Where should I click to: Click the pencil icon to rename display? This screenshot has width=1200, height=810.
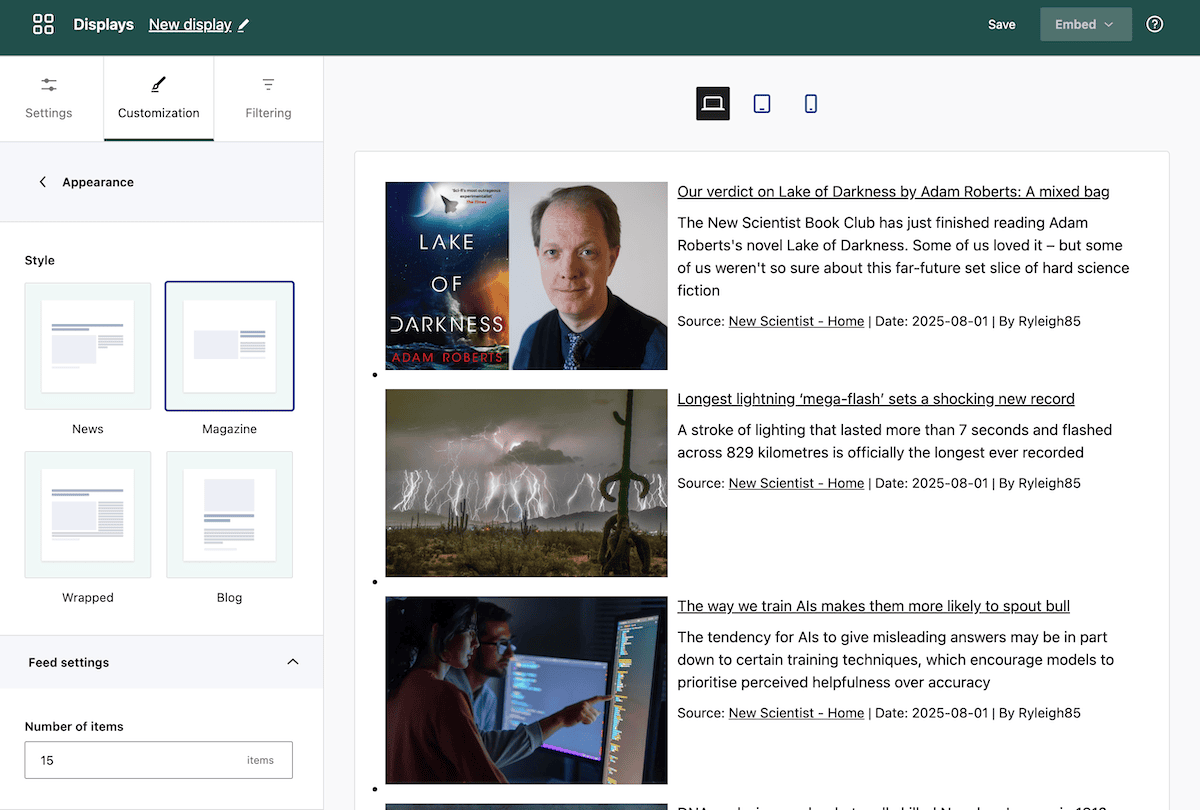(x=244, y=25)
